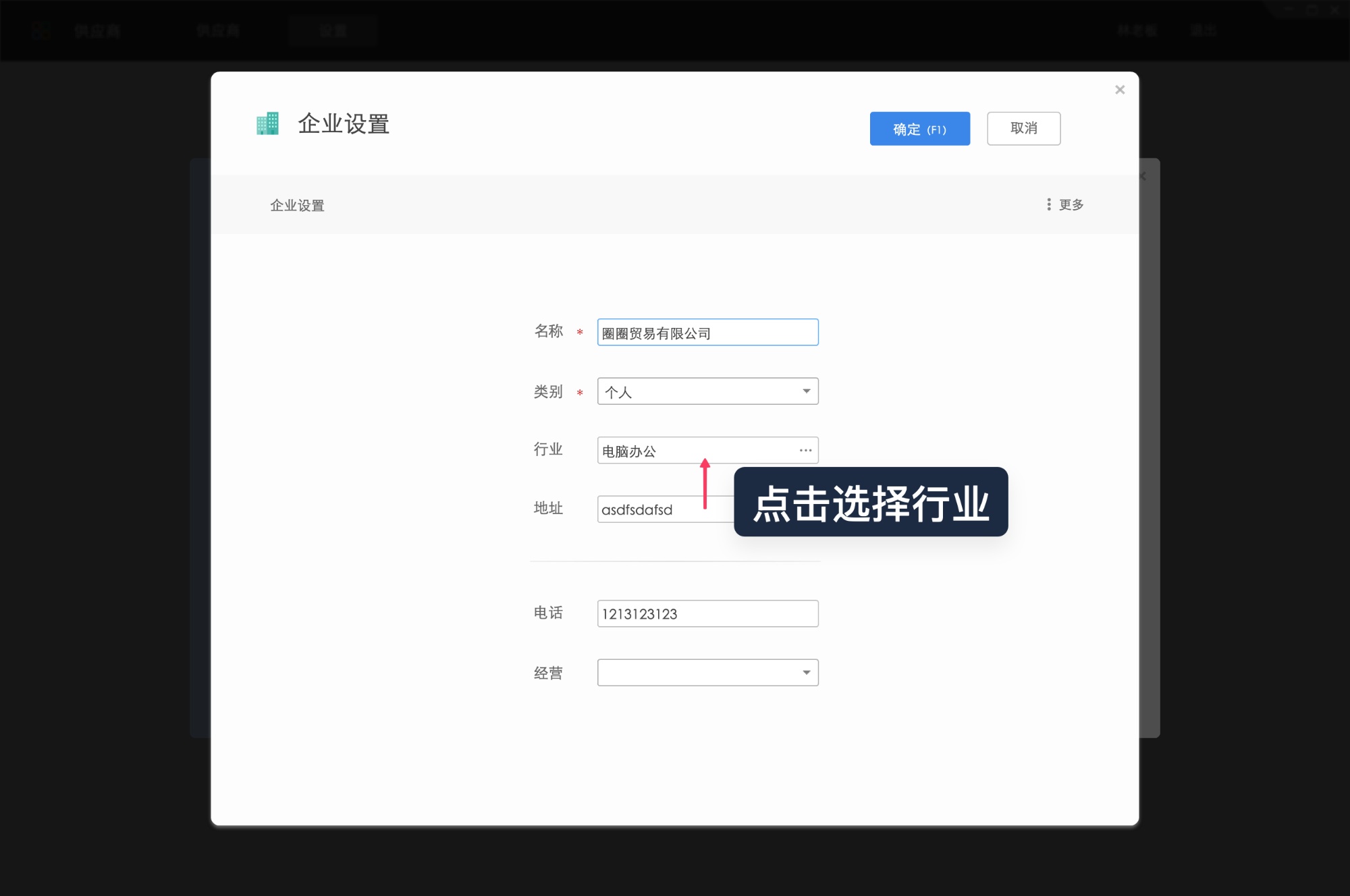The width and height of the screenshot is (1350, 896).
Task: Cancel changes with the 取消 button
Action: (1024, 128)
